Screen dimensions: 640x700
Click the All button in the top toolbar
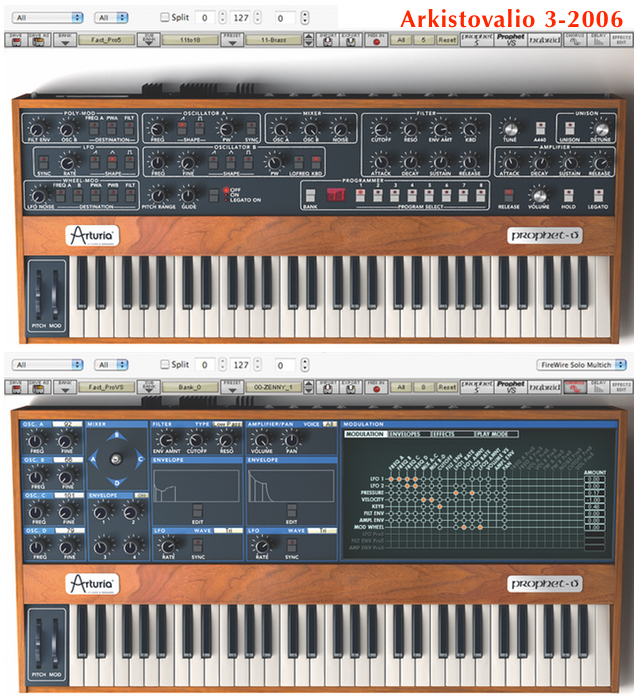click(401, 40)
